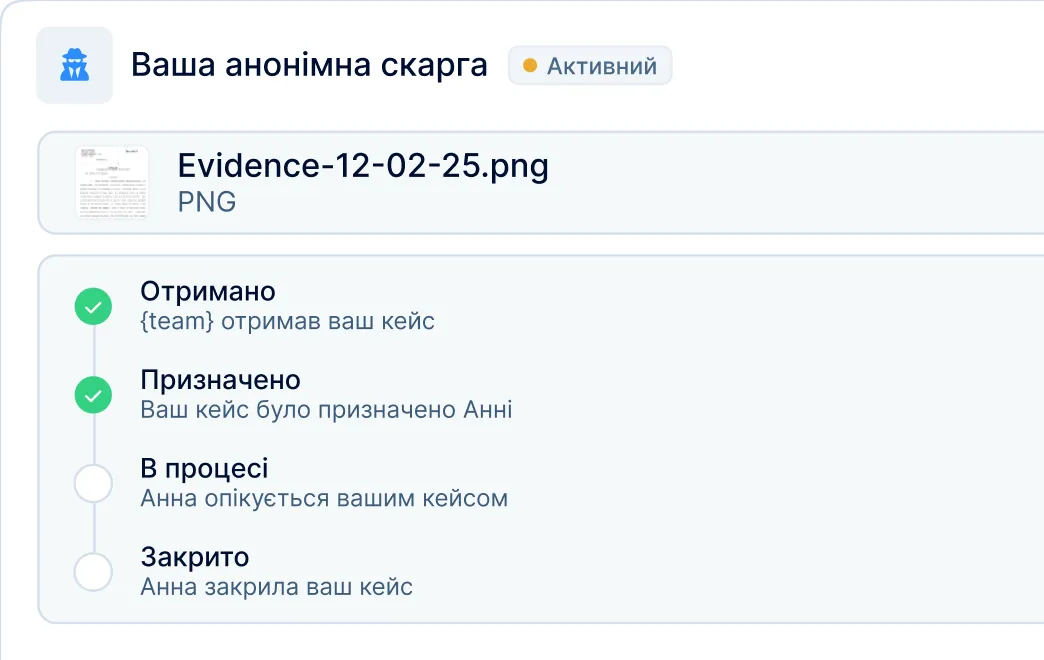Select the Закрито step title

pos(195,556)
